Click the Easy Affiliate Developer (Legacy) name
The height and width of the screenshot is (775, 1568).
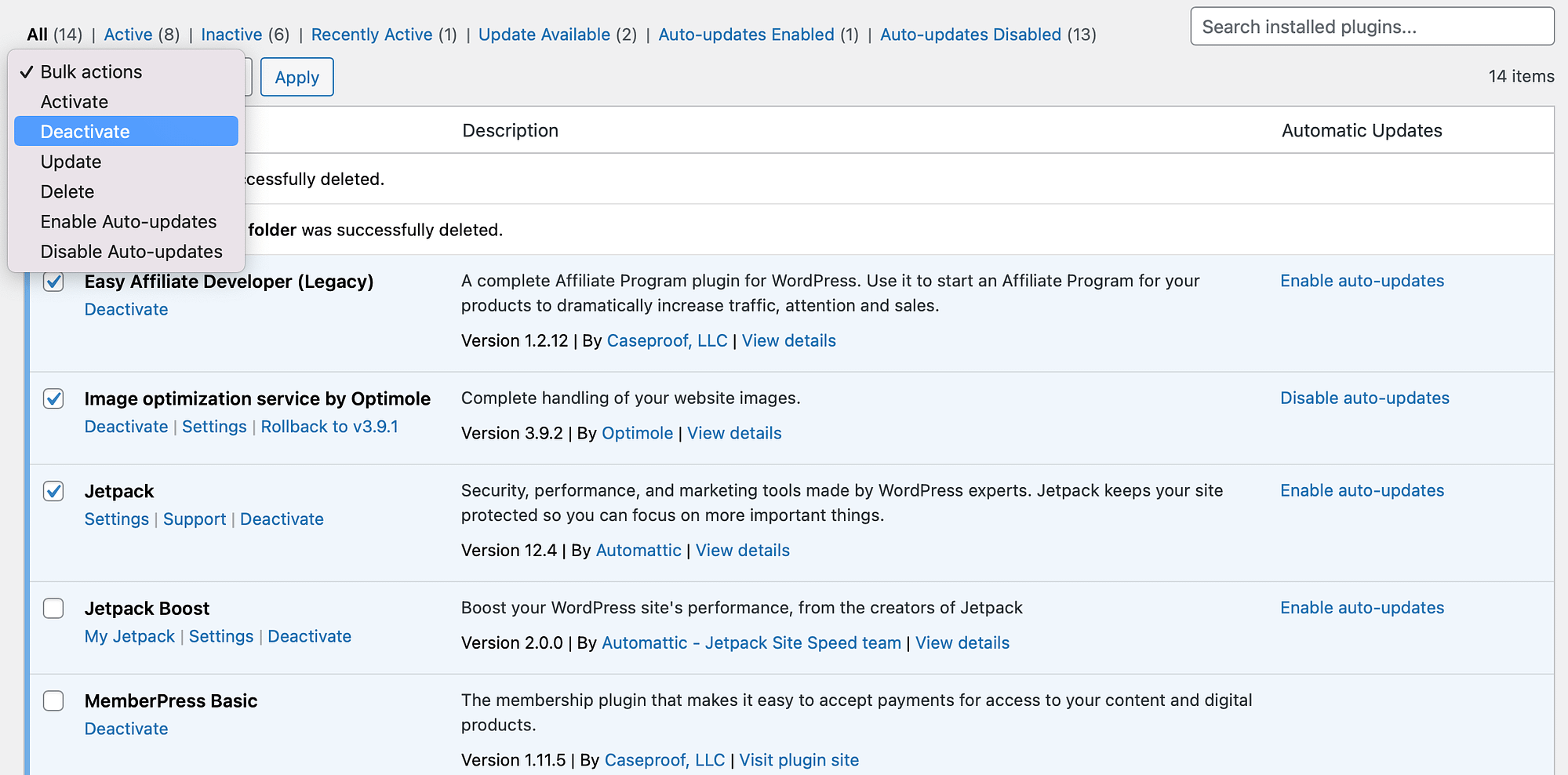point(229,282)
